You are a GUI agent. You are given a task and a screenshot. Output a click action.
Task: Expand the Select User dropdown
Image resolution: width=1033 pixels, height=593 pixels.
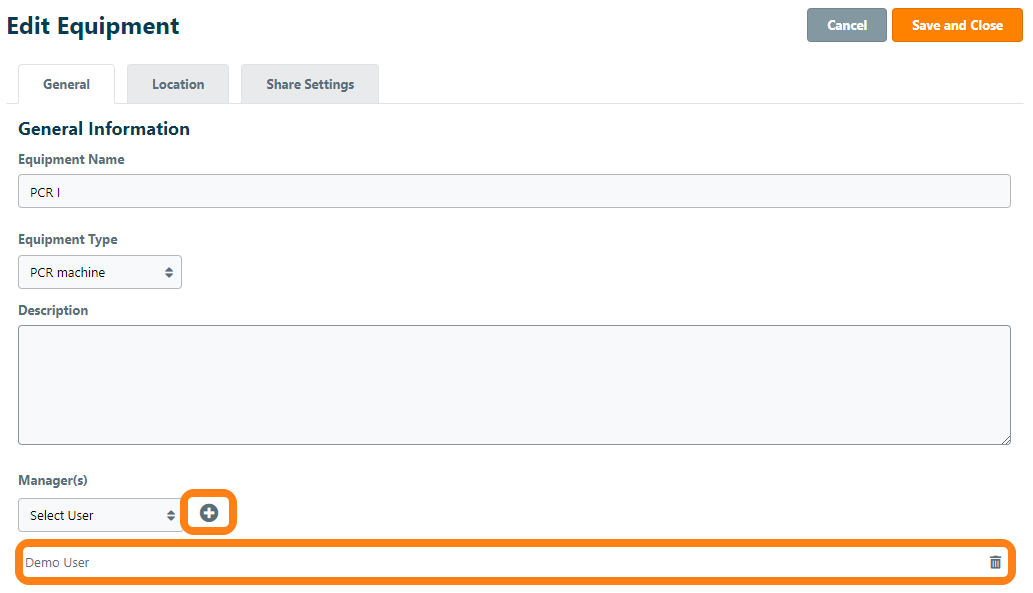coord(100,515)
